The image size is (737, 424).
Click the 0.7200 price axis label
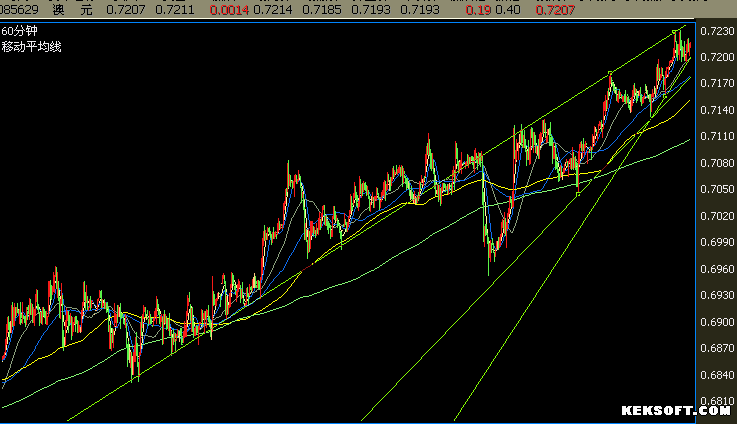[x=717, y=57]
